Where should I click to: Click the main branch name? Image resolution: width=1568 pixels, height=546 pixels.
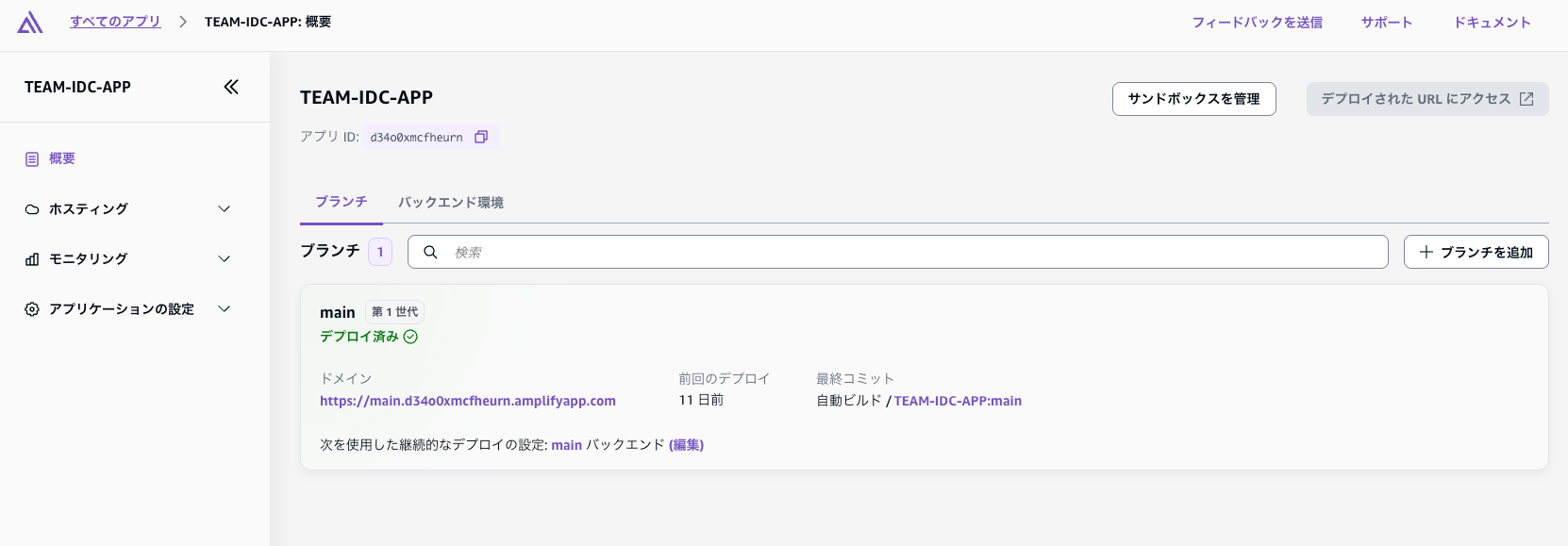point(338,312)
